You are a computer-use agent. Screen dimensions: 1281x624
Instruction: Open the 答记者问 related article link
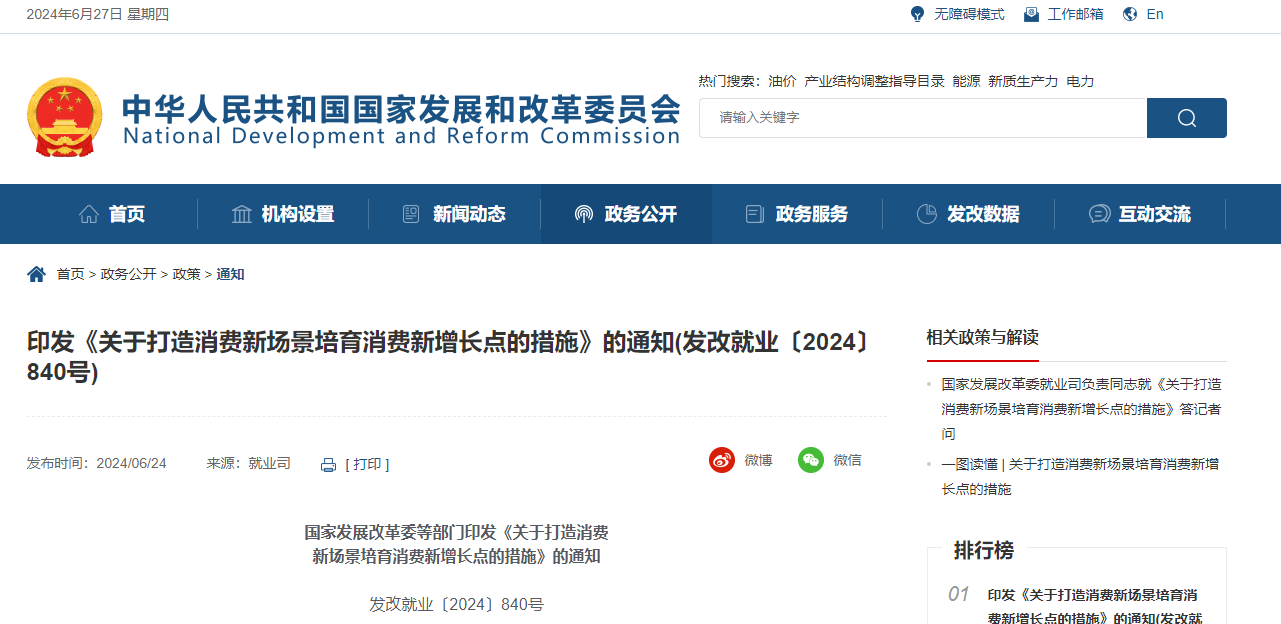[x=1081, y=408]
